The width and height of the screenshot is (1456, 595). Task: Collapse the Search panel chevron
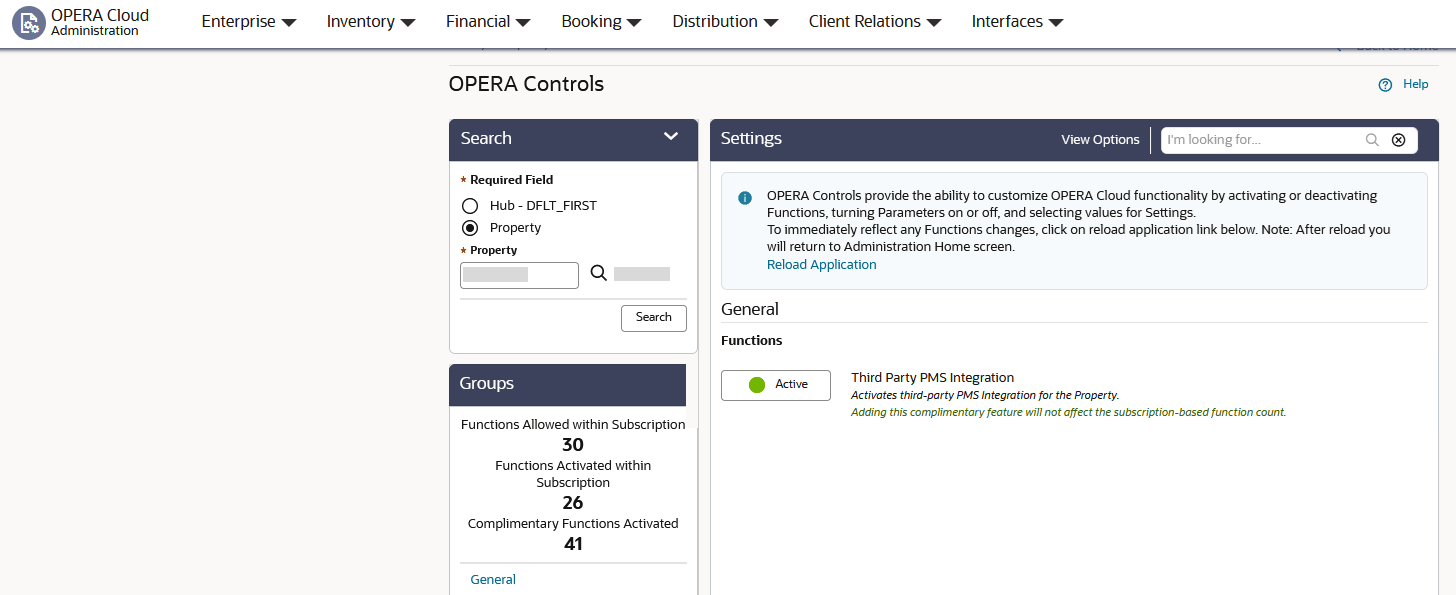pyautogui.click(x=671, y=137)
